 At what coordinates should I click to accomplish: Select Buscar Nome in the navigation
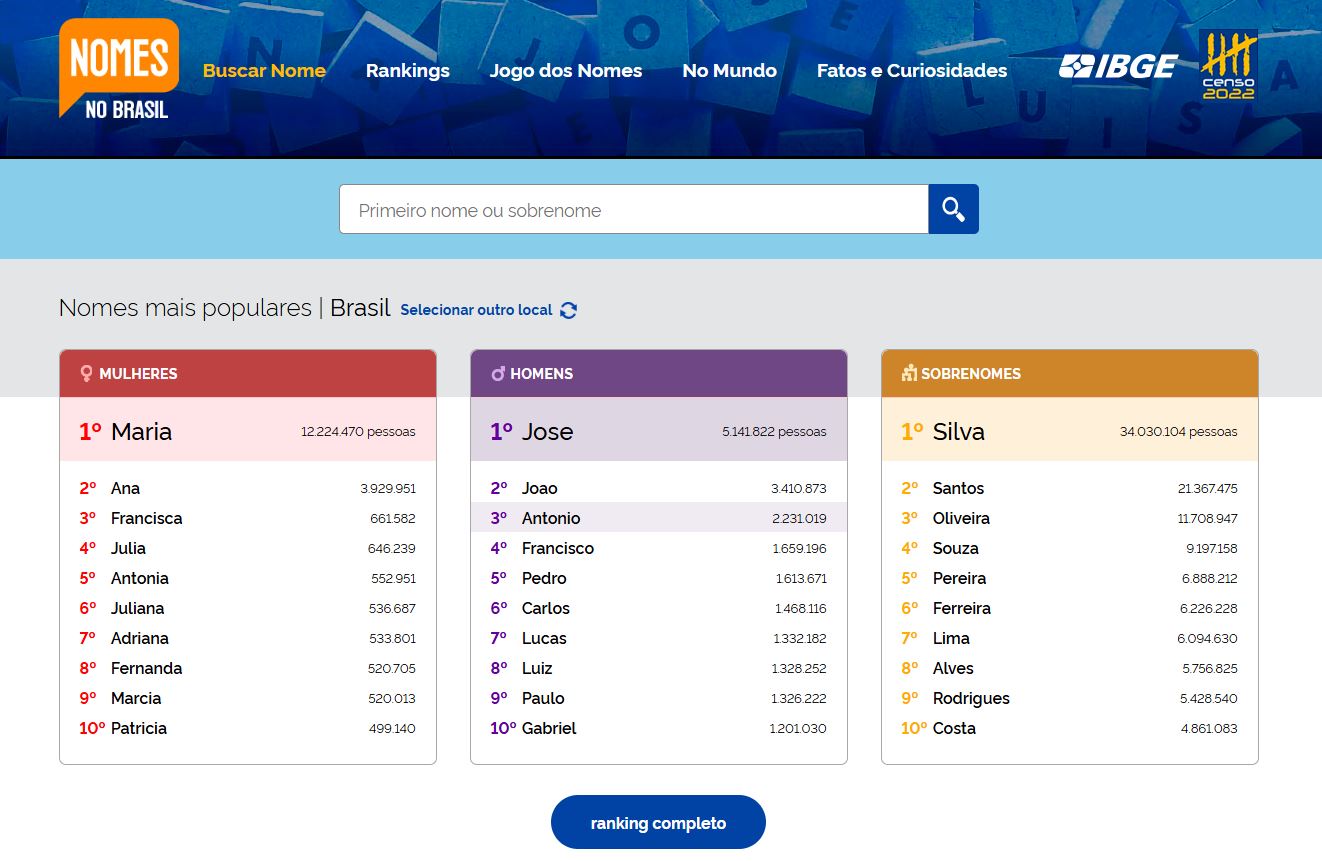pyautogui.click(x=264, y=70)
